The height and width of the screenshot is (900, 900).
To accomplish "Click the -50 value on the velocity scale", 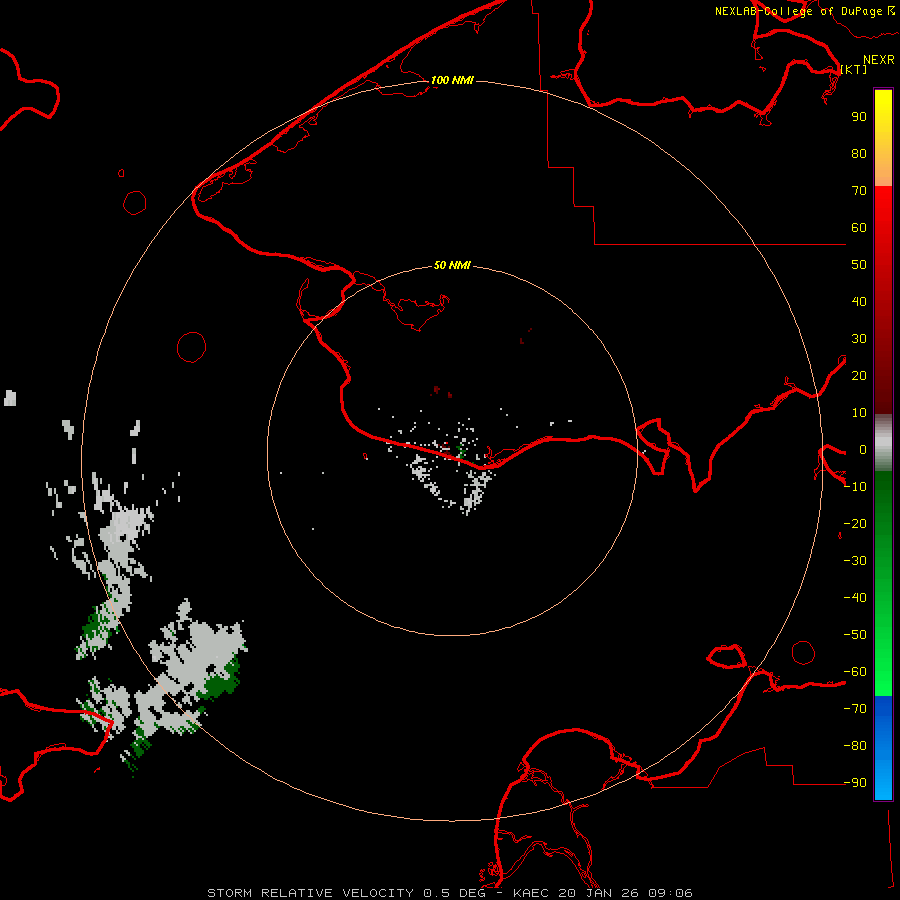I will pos(855,635).
